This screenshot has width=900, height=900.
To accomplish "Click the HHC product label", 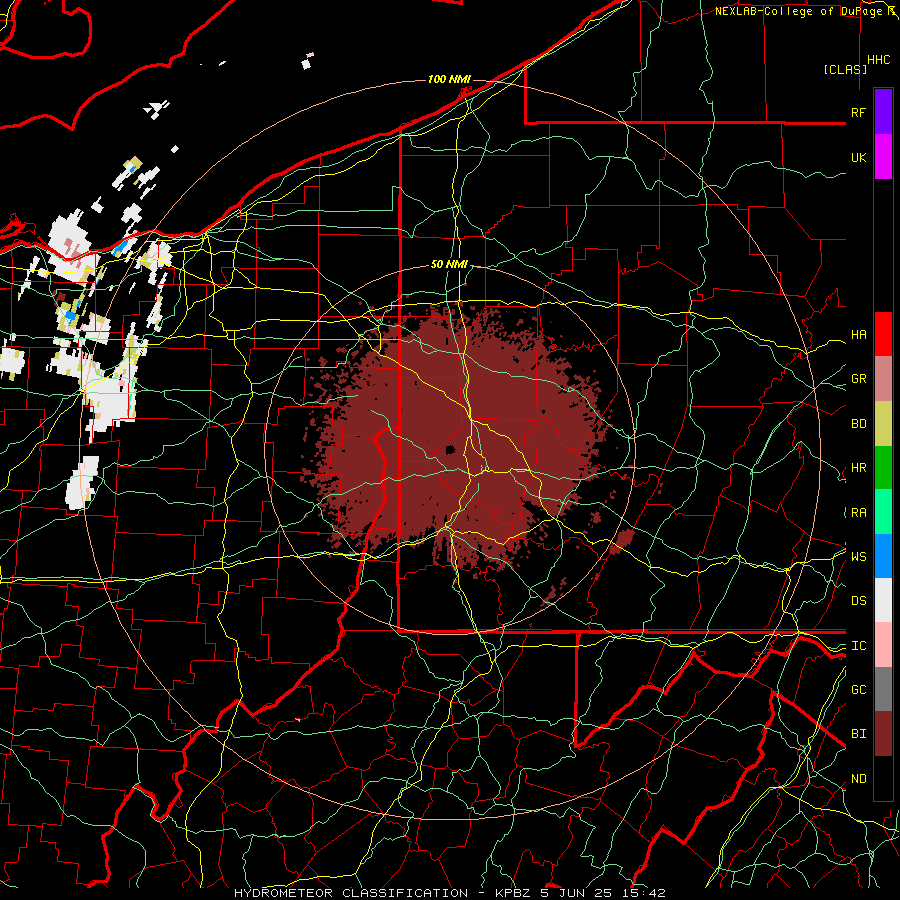I will click(x=879, y=60).
